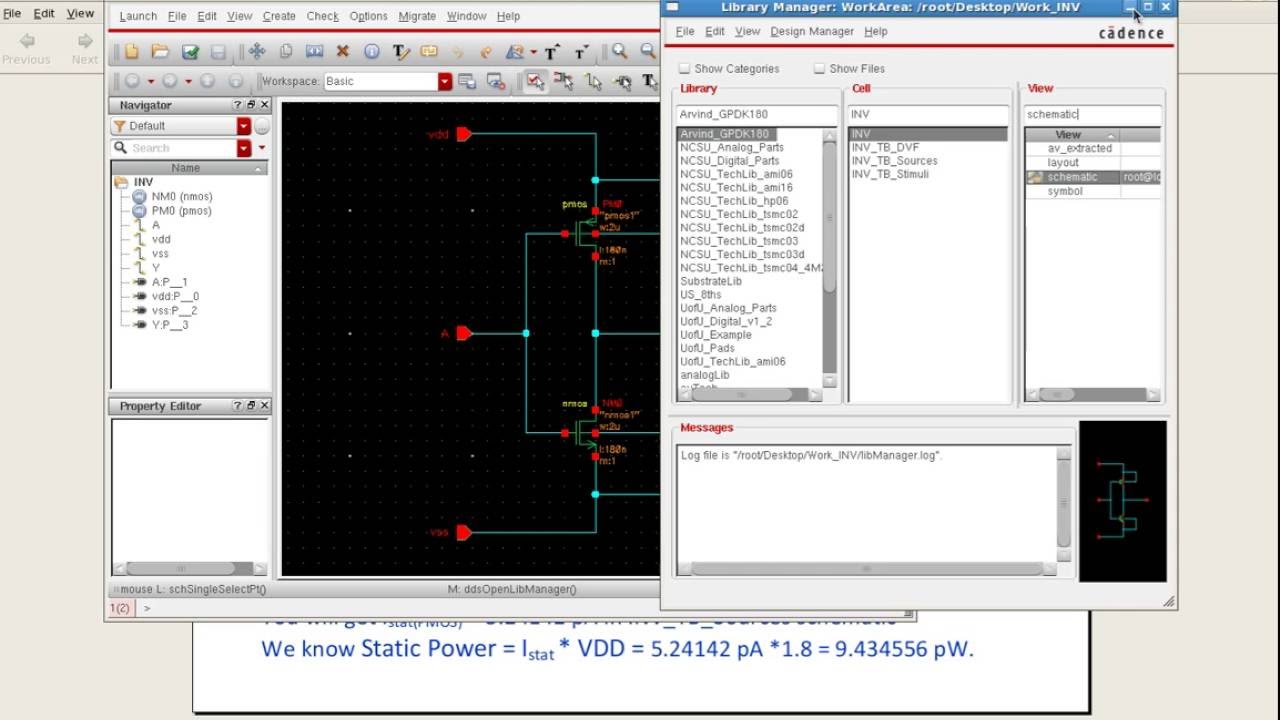Viewport: 1280px width, 720px height.
Task: Select NM0 (nmos) in Navigator tree
Action: (x=181, y=197)
